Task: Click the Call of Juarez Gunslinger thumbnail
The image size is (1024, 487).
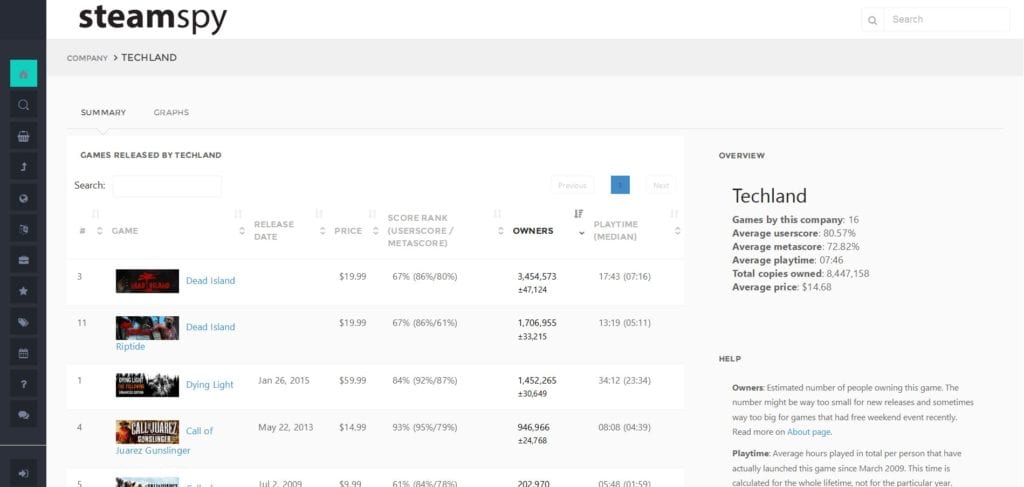Action: coord(147,432)
